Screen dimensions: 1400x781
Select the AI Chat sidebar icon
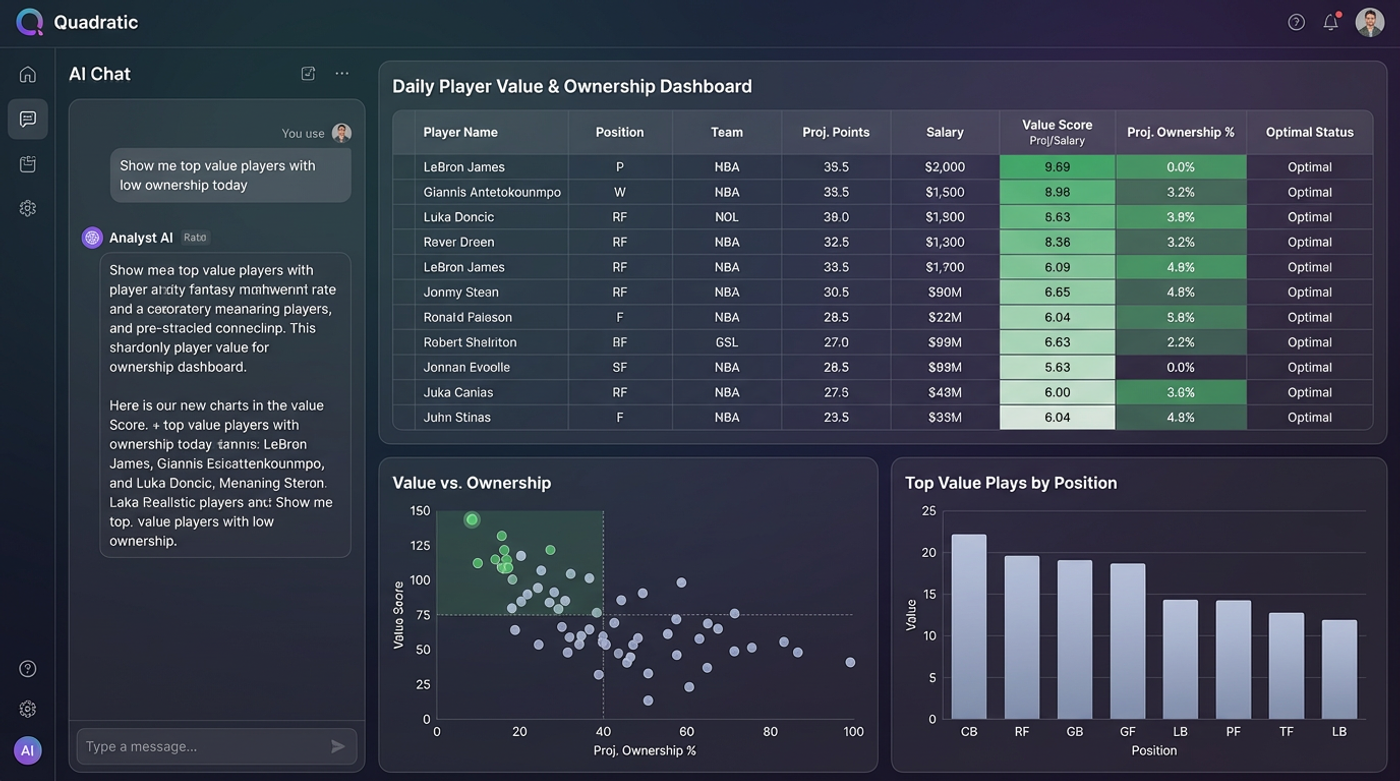(28, 119)
